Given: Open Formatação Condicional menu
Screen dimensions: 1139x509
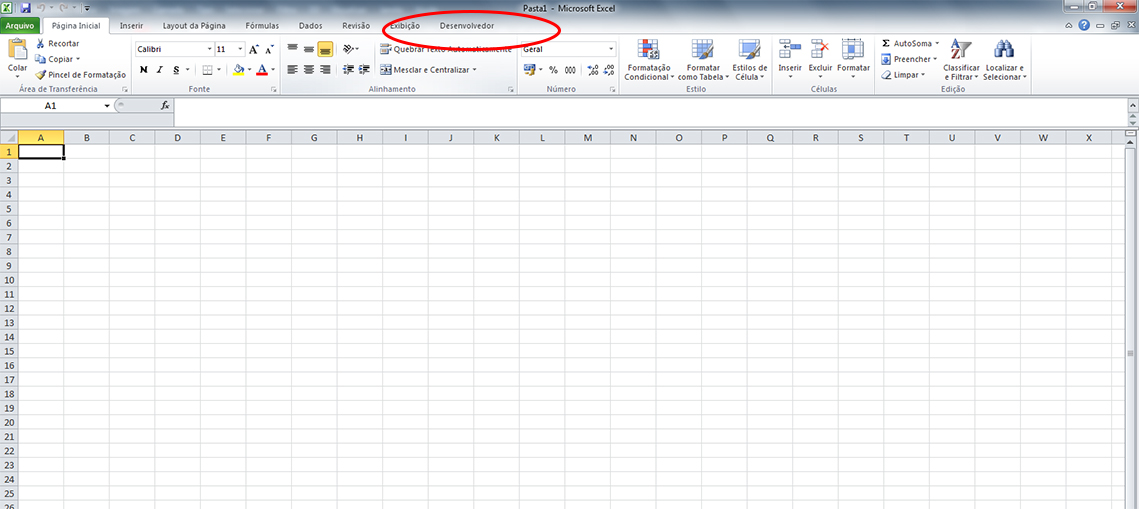Looking at the screenshot, I should pos(649,60).
